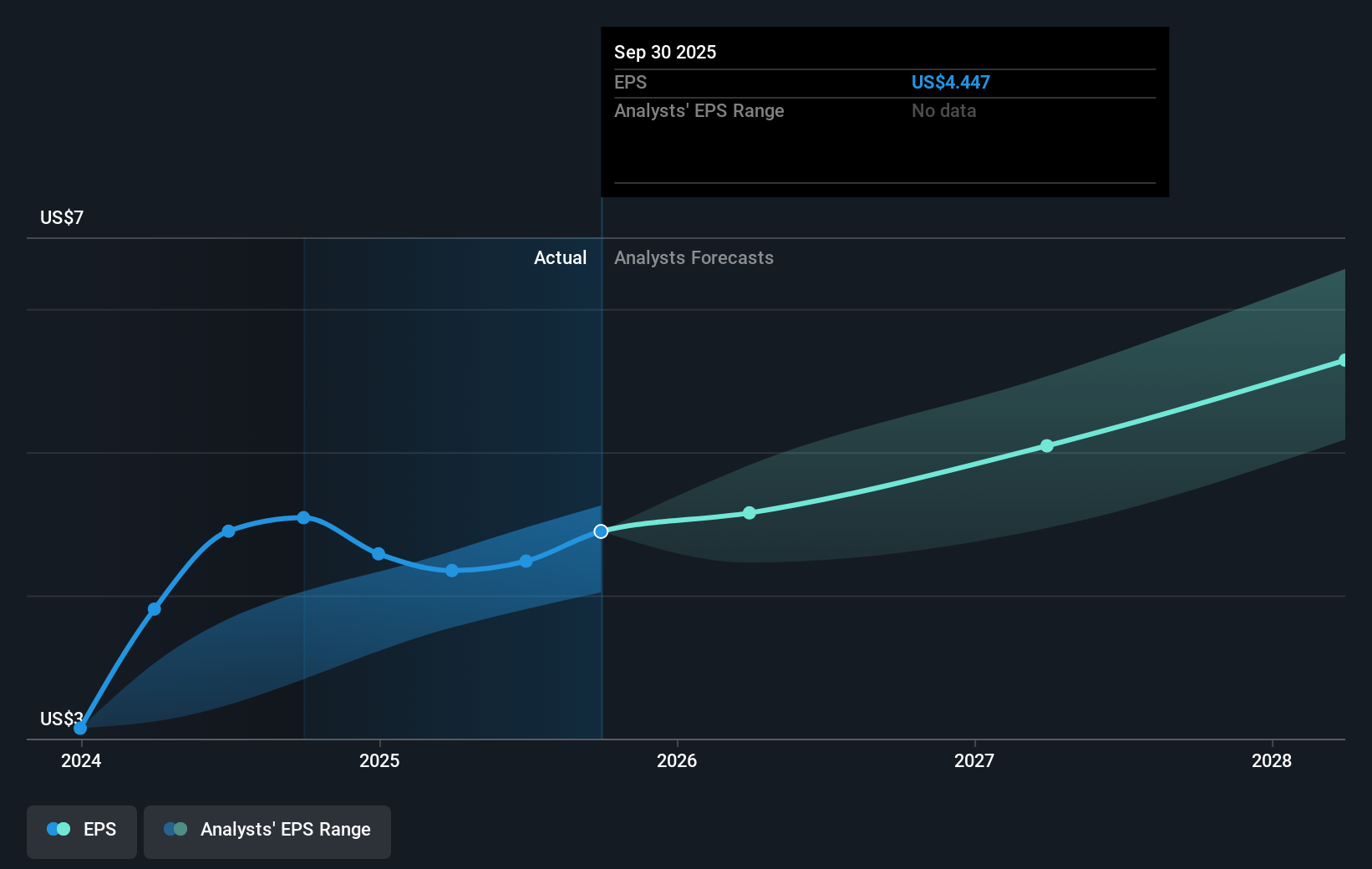The width and height of the screenshot is (1372, 869).
Task: Select the 2027 forecast EPS data point
Action: coord(1047,446)
